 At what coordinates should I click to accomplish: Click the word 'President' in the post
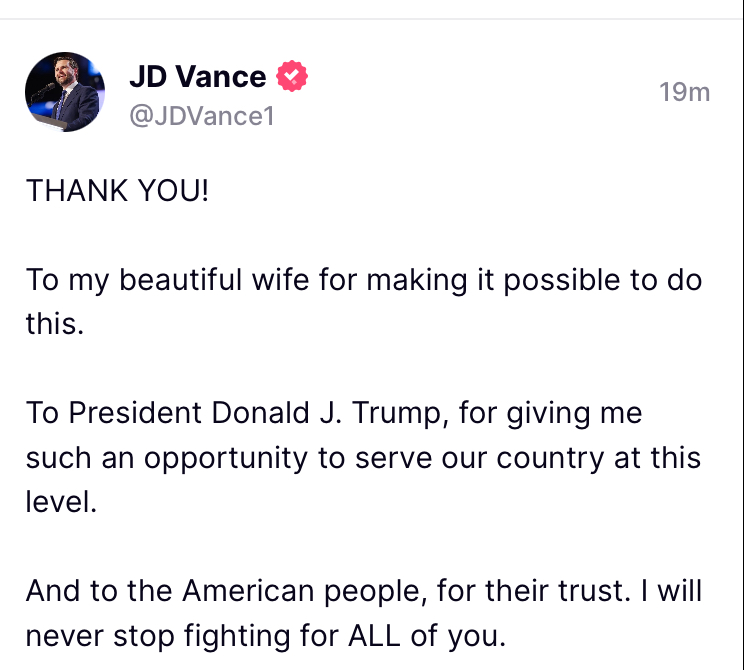point(132,413)
